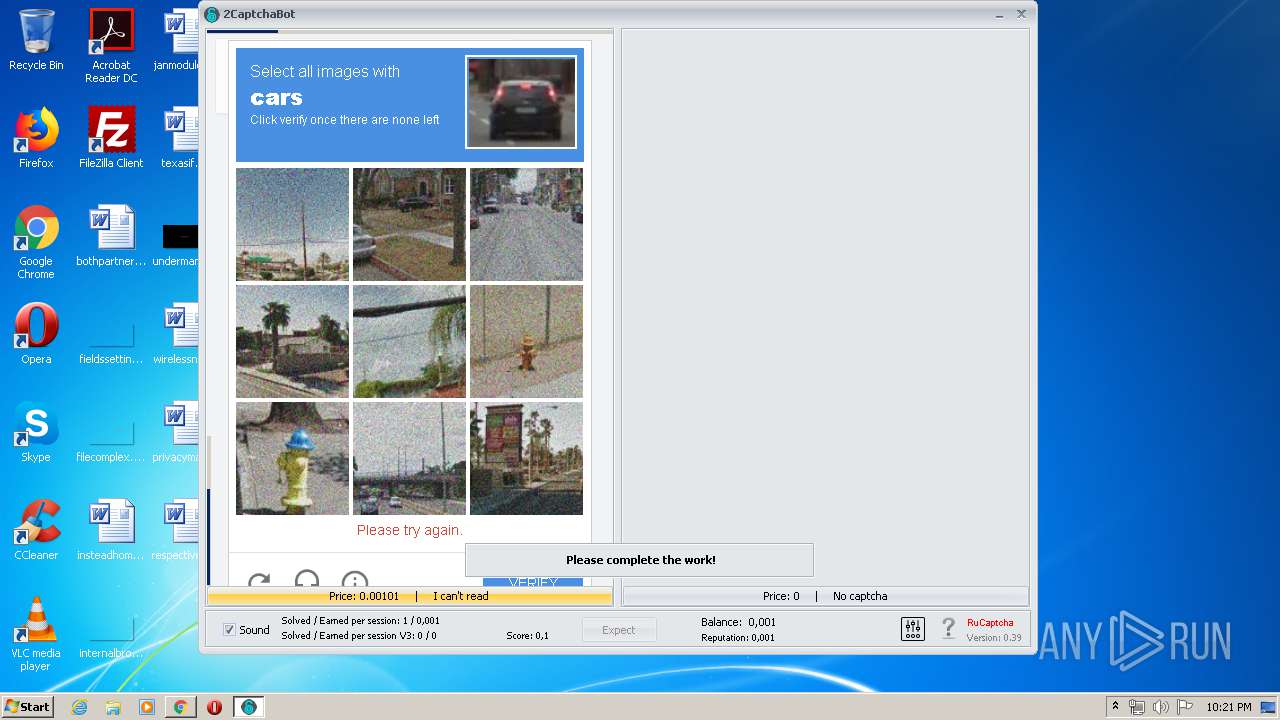The height and width of the screenshot is (720, 1280).
Task: Select the bothpartner Word document icon
Action: click(x=111, y=236)
